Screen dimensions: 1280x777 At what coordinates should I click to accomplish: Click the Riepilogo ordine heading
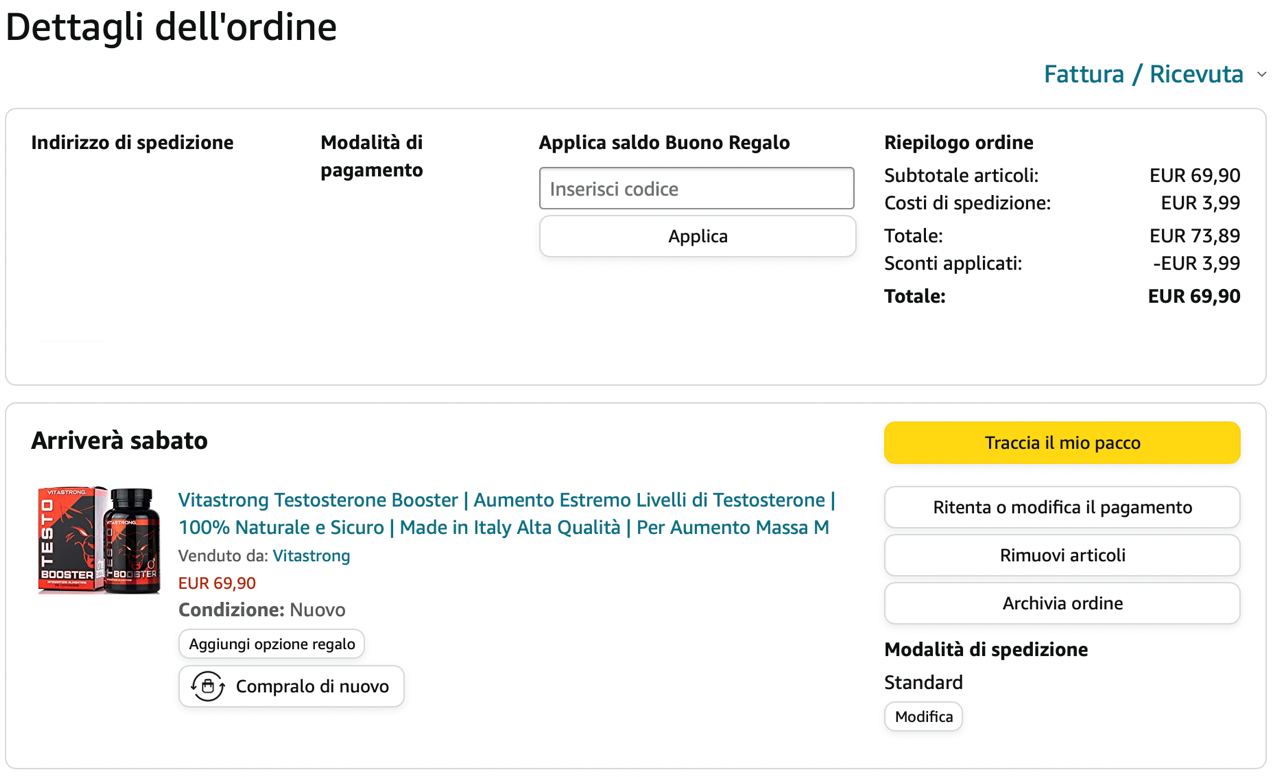coord(958,142)
